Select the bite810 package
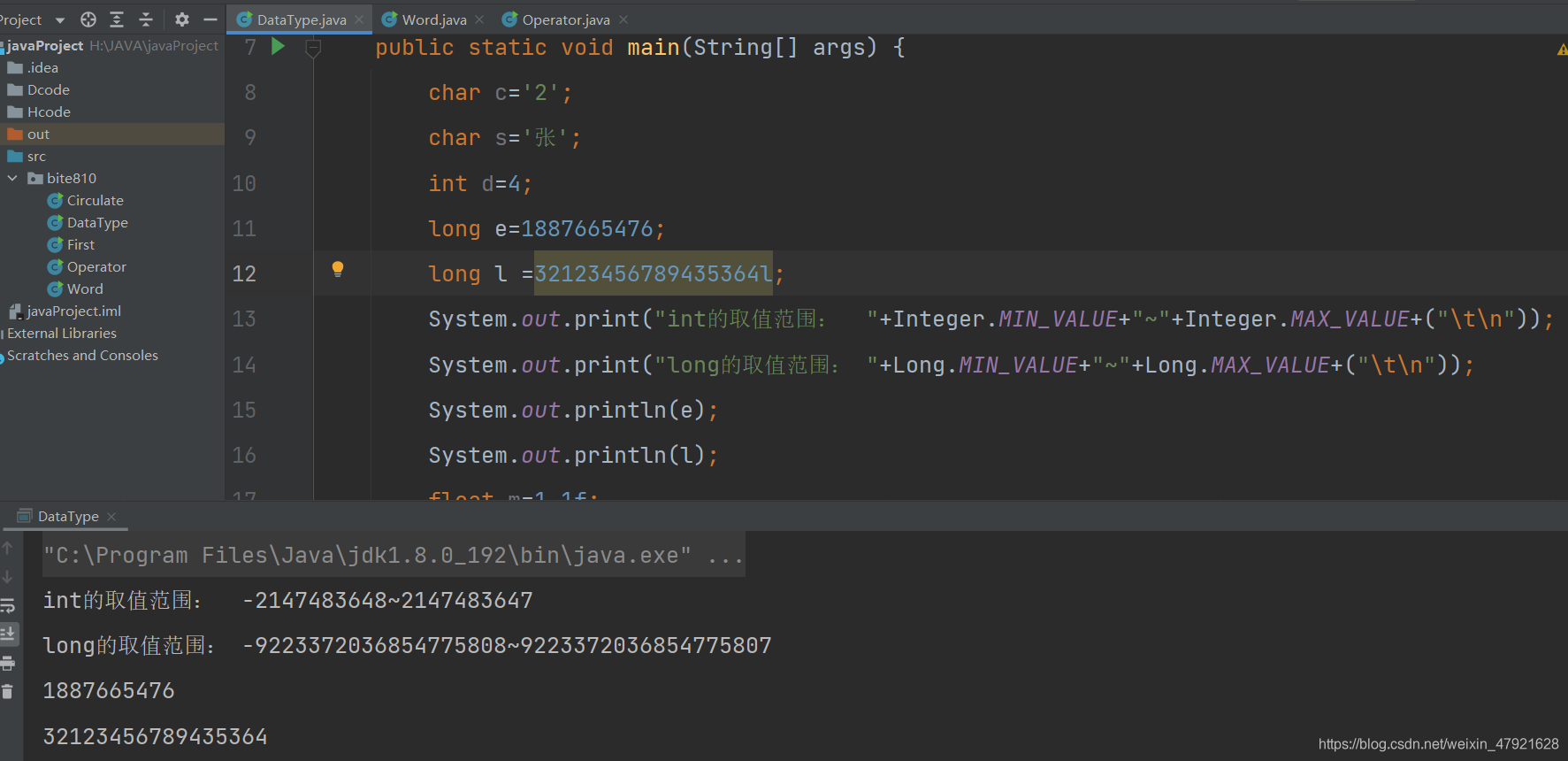Viewport: 1568px width, 761px height. pos(71,179)
